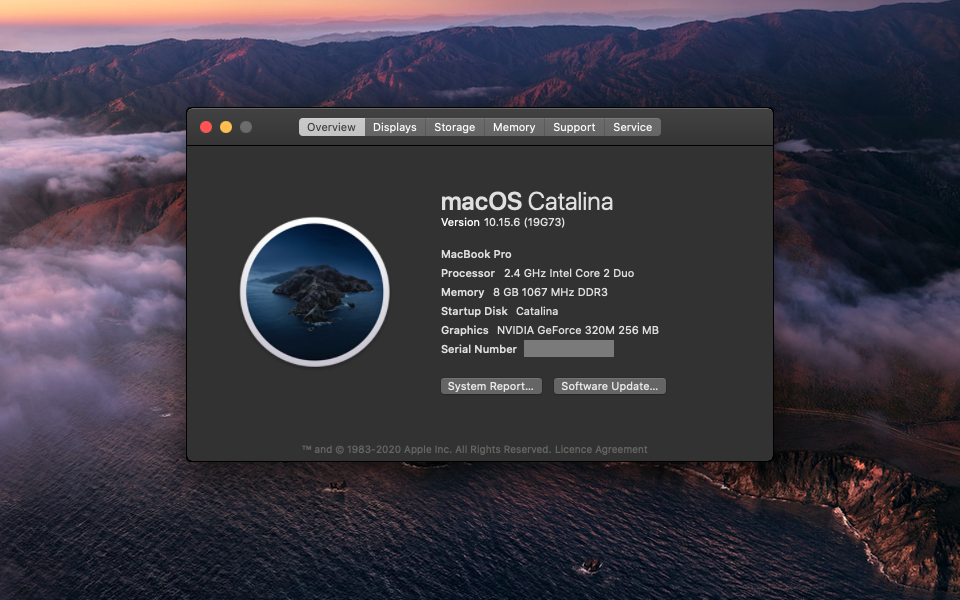Click the Processor label
The width and height of the screenshot is (960, 600).
[468, 273]
